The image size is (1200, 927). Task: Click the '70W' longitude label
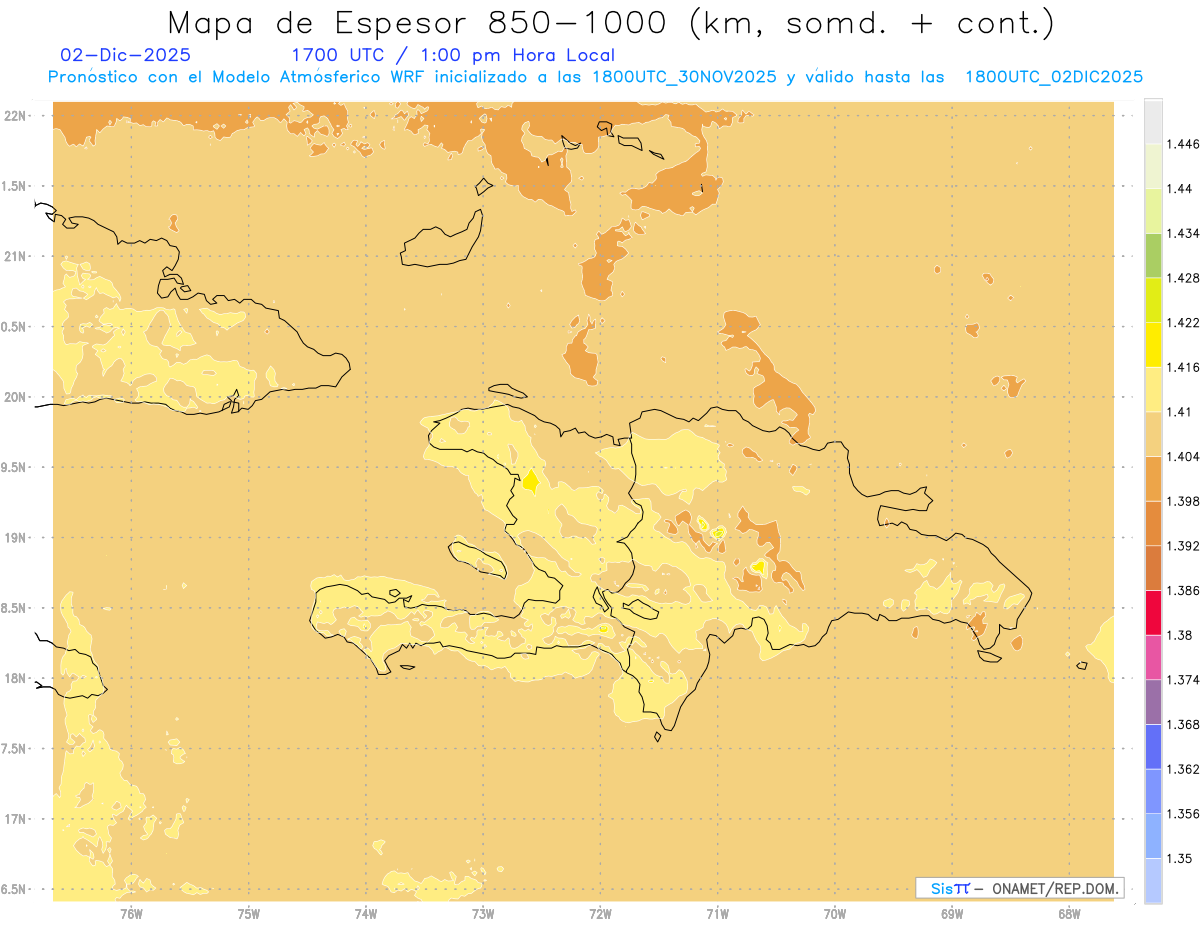[835, 913]
